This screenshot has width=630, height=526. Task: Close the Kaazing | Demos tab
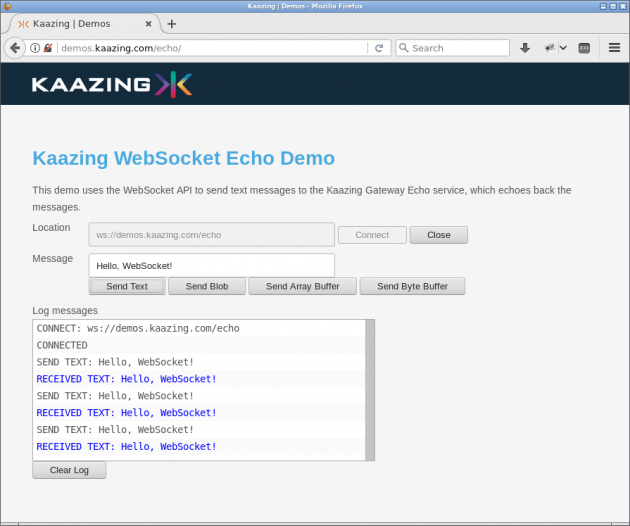pyautogui.click(x=148, y=24)
